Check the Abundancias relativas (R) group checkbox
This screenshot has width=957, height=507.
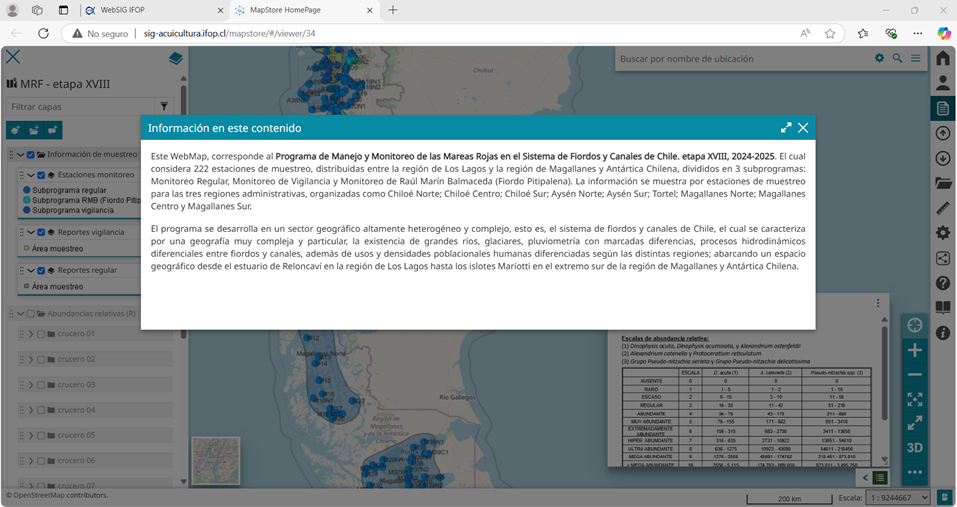[x=31, y=314]
